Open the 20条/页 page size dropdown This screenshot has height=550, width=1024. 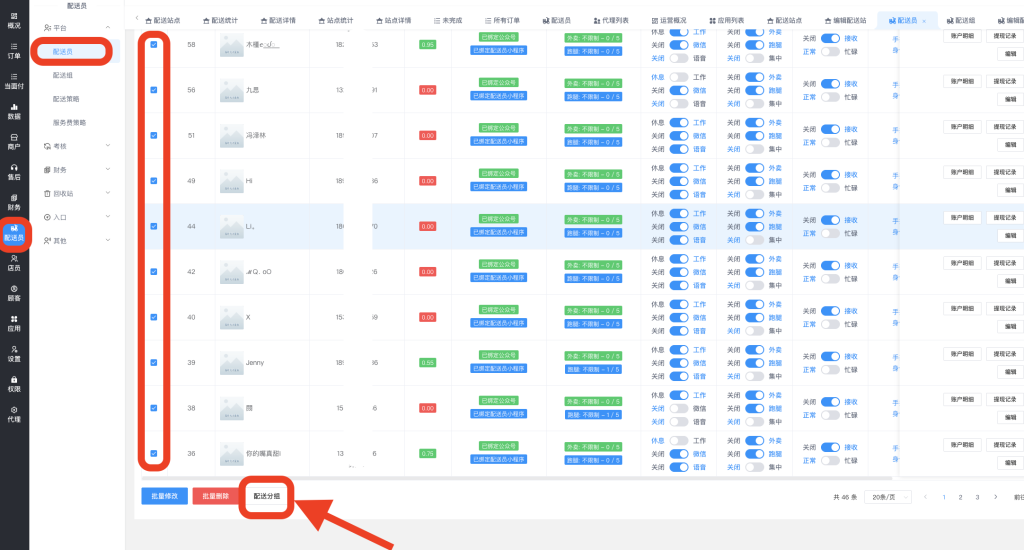[x=888, y=497]
